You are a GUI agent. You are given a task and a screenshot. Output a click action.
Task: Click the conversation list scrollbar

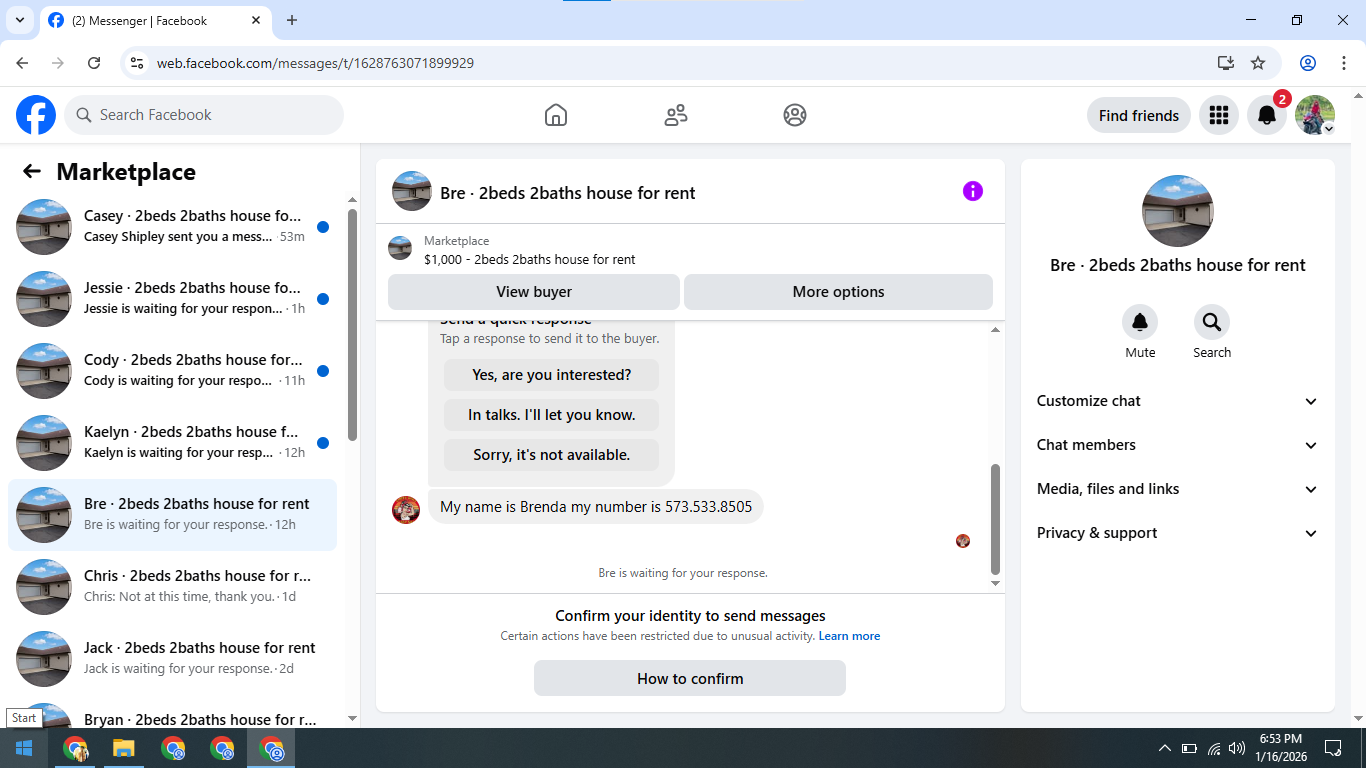pos(352,324)
